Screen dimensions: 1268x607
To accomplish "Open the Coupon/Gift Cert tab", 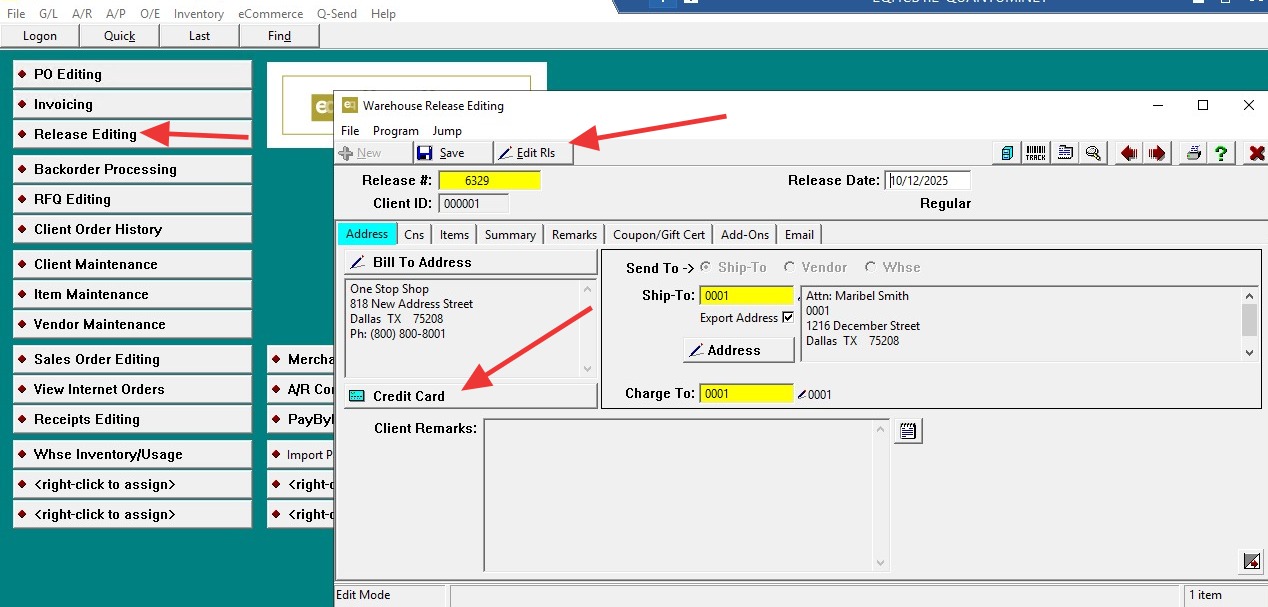I will click(659, 234).
